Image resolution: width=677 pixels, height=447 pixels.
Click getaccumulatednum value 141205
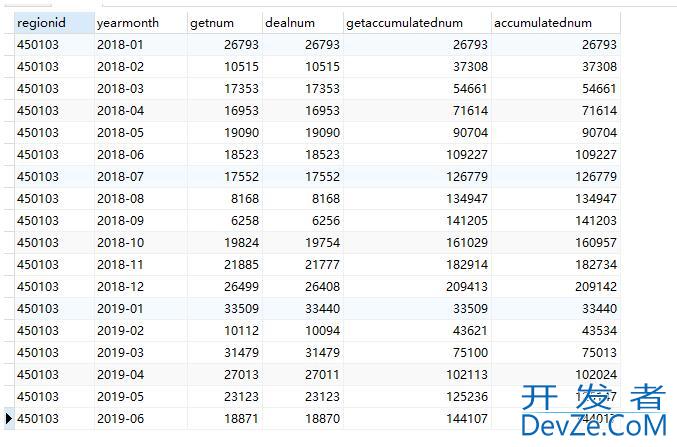[x=417, y=221]
